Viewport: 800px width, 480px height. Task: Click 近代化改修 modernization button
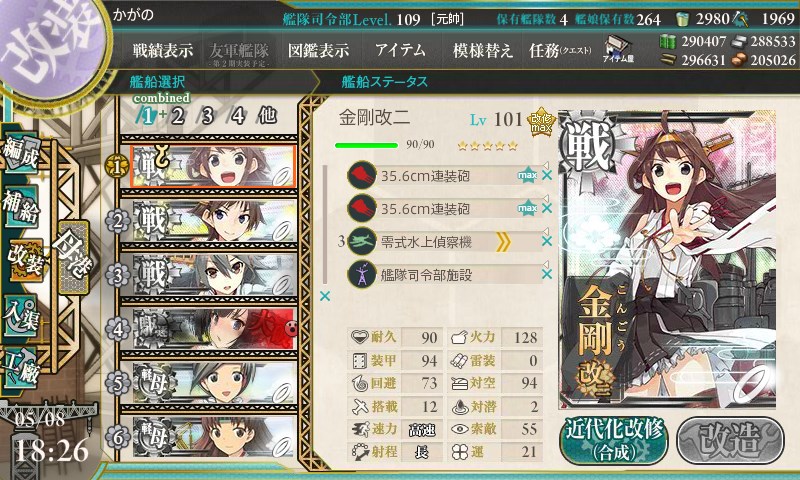click(x=614, y=440)
